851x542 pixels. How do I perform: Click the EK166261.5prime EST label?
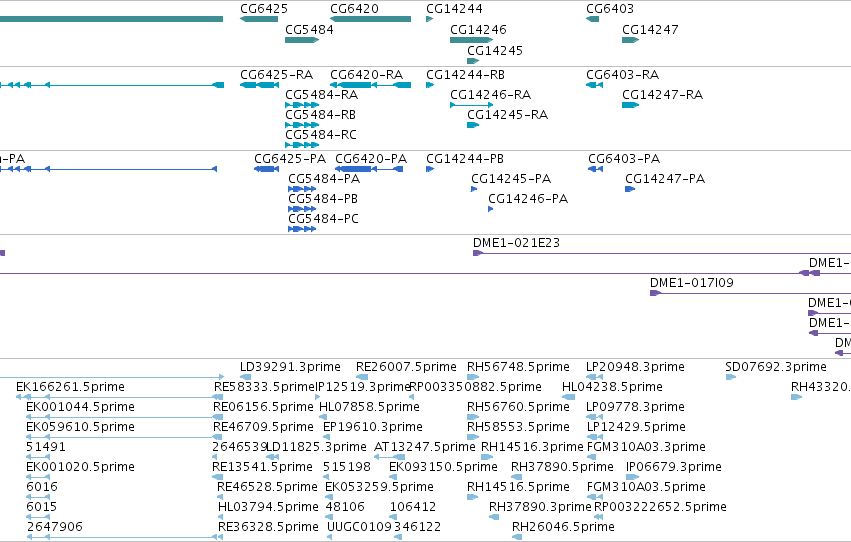[x=71, y=387]
